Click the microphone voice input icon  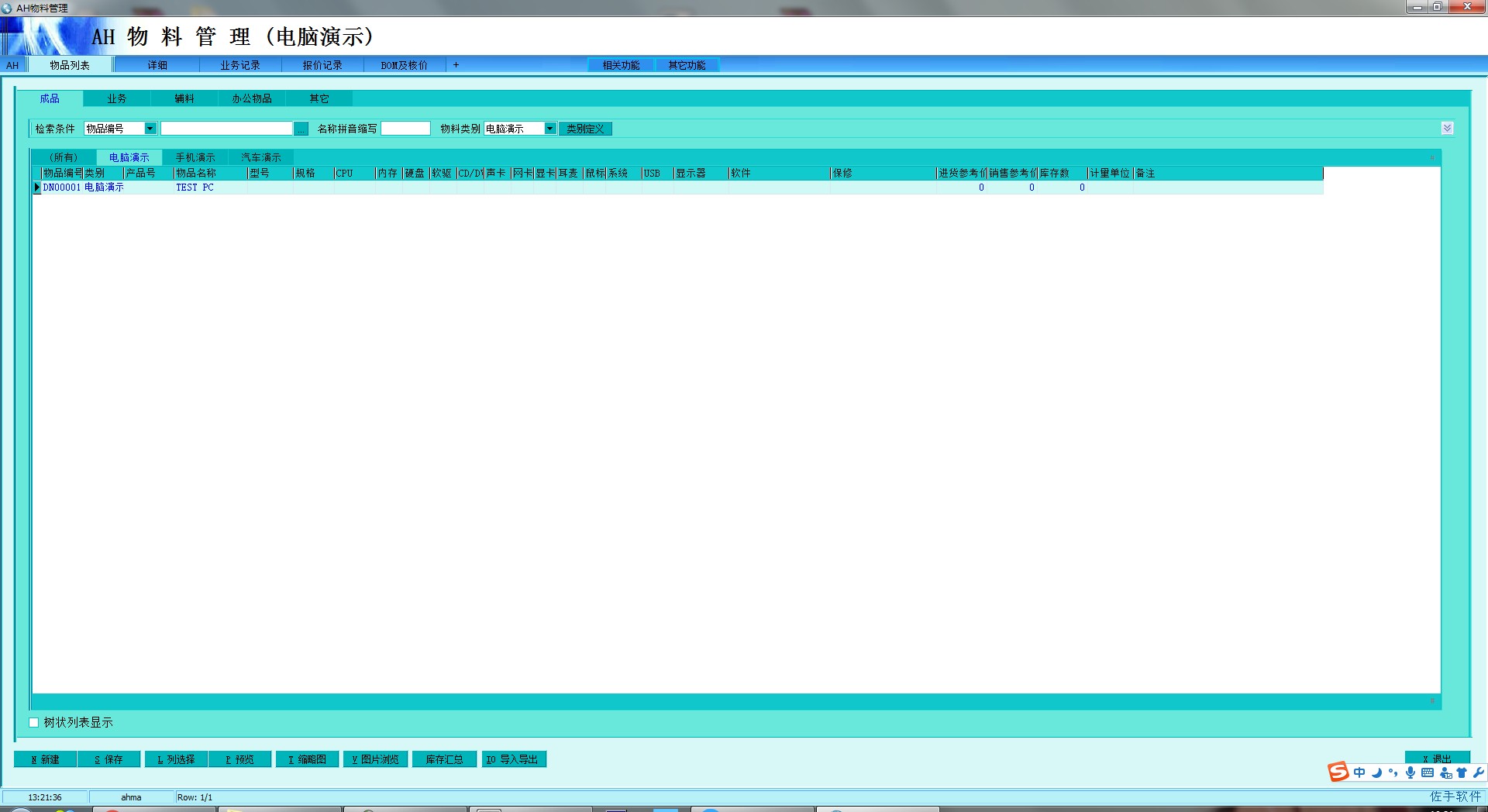1410,772
